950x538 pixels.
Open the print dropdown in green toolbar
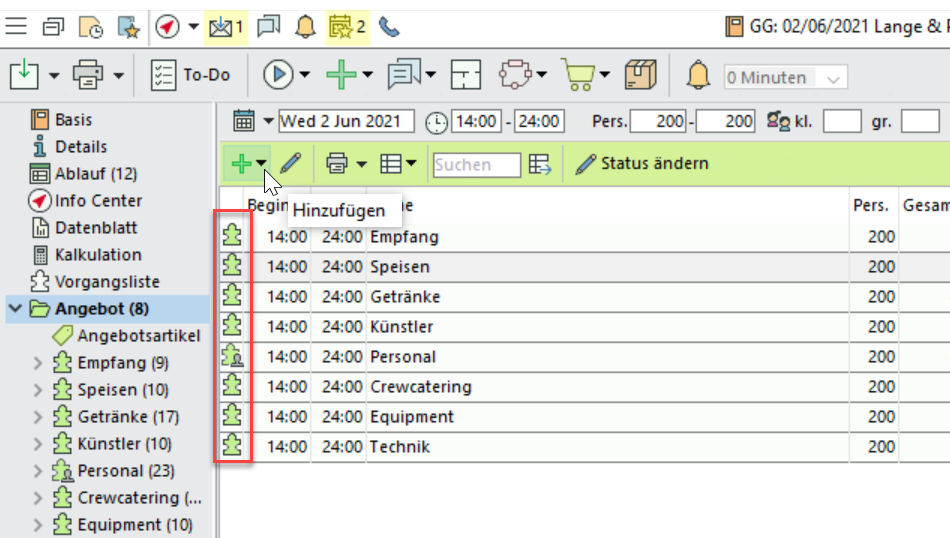point(362,164)
